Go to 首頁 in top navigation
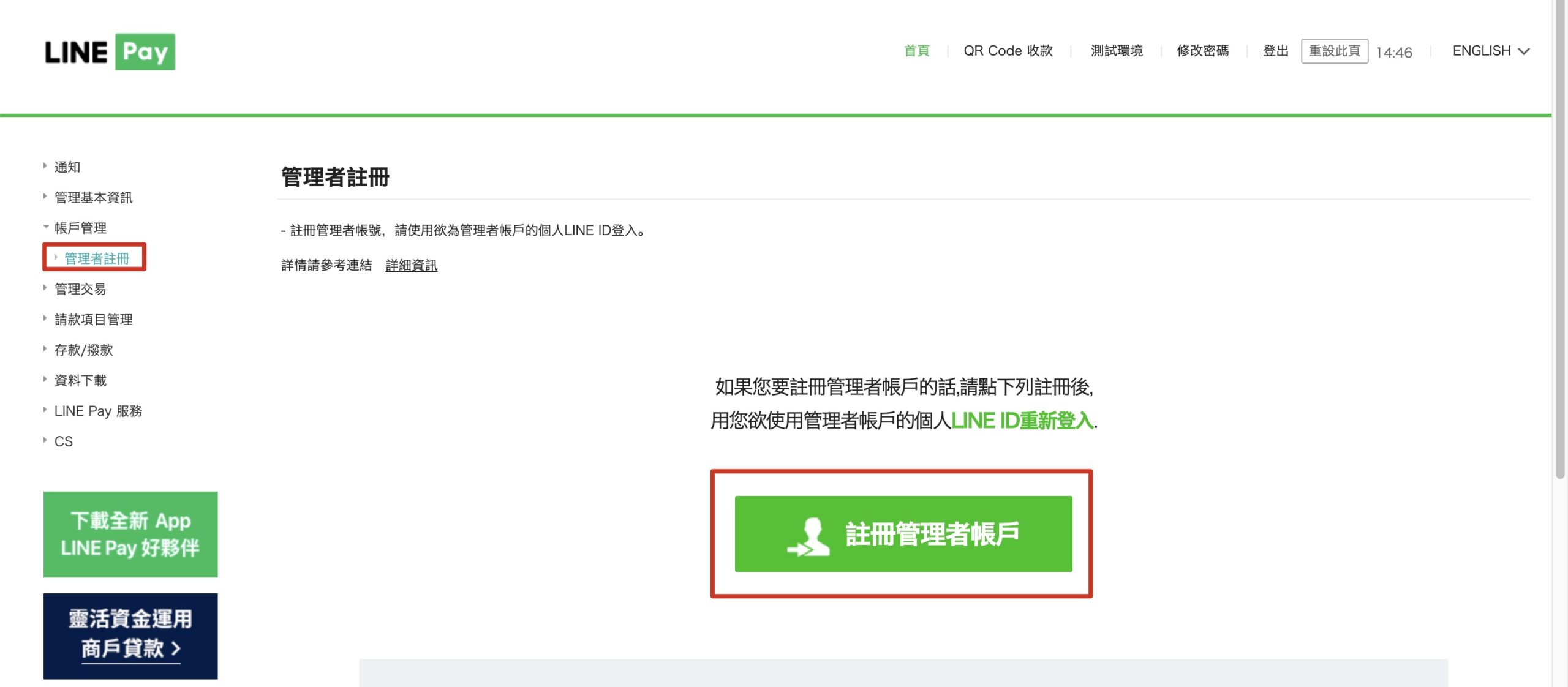Viewport: 1568px width, 687px height. (916, 51)
